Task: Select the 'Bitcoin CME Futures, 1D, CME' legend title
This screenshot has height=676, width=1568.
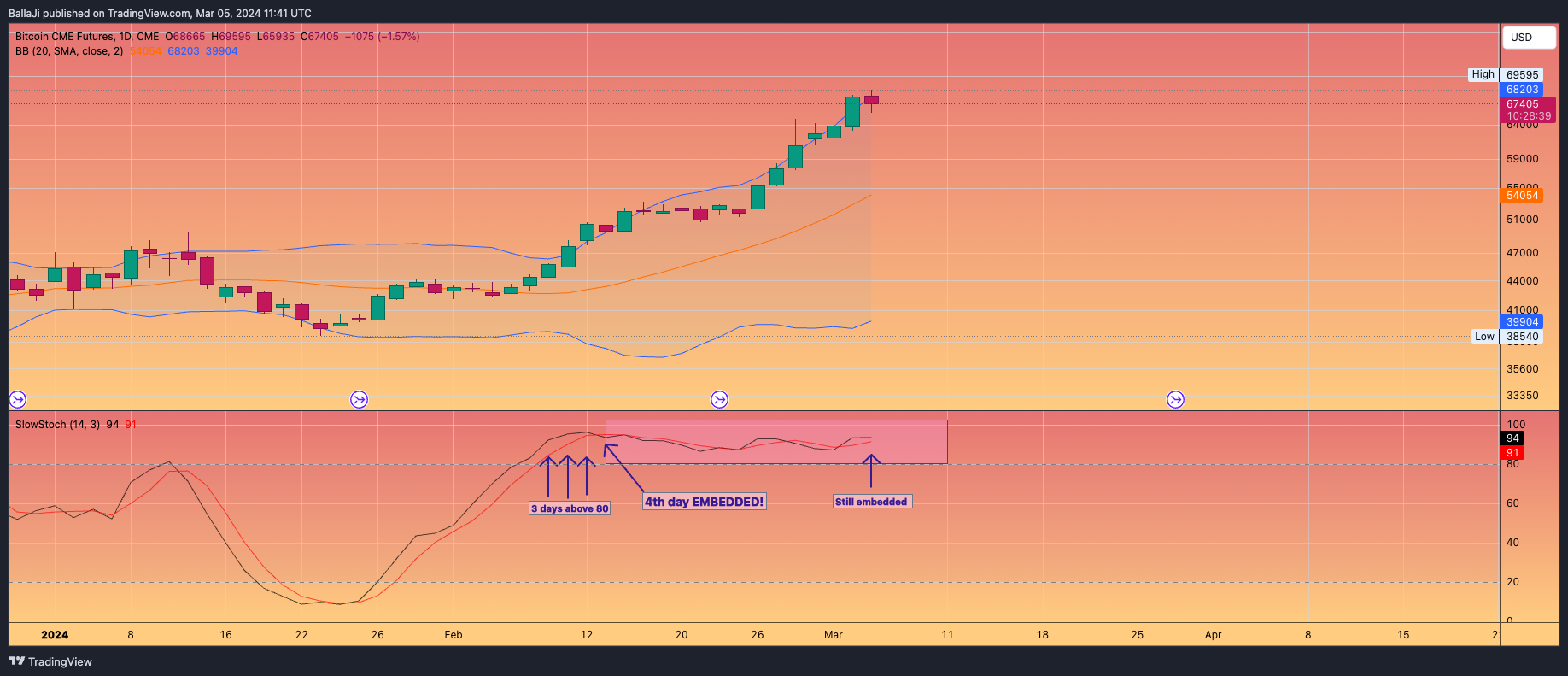Action: point(87,37)
